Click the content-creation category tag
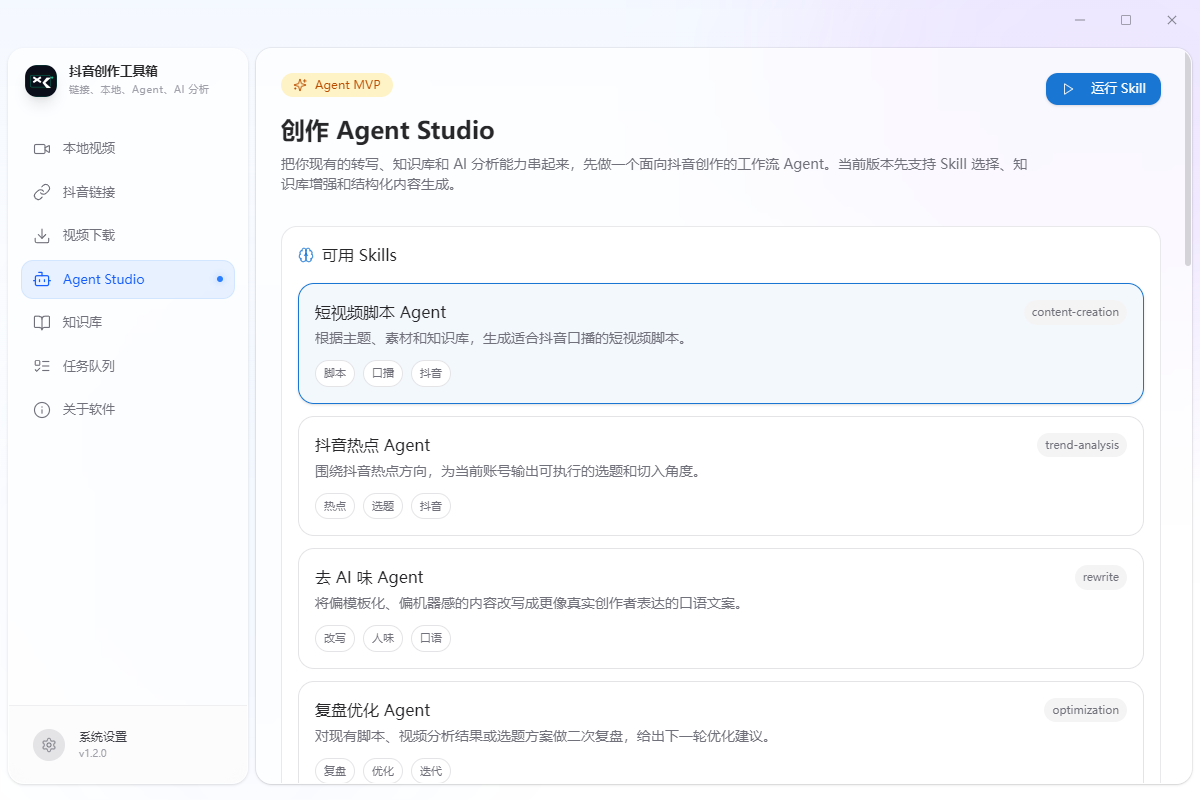The height and width of the screenshot is (800, 1200). pos(1075,312)
